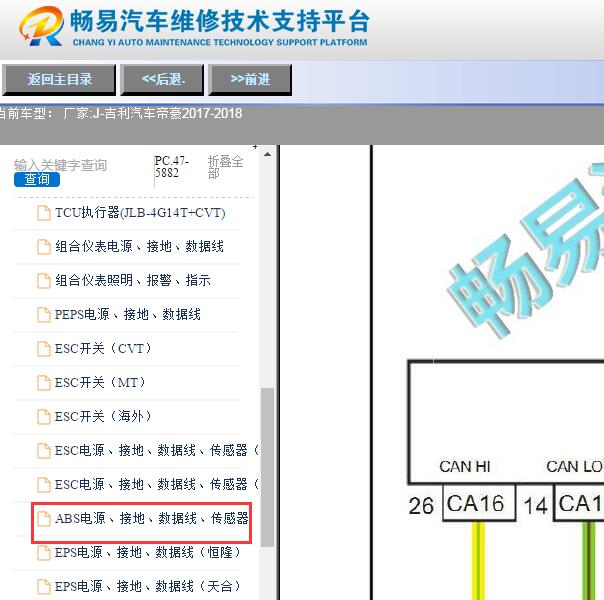The image size is (604, 600).
Task: Click CAN HI label in wiring diagram
Action: tap(465, 467)
